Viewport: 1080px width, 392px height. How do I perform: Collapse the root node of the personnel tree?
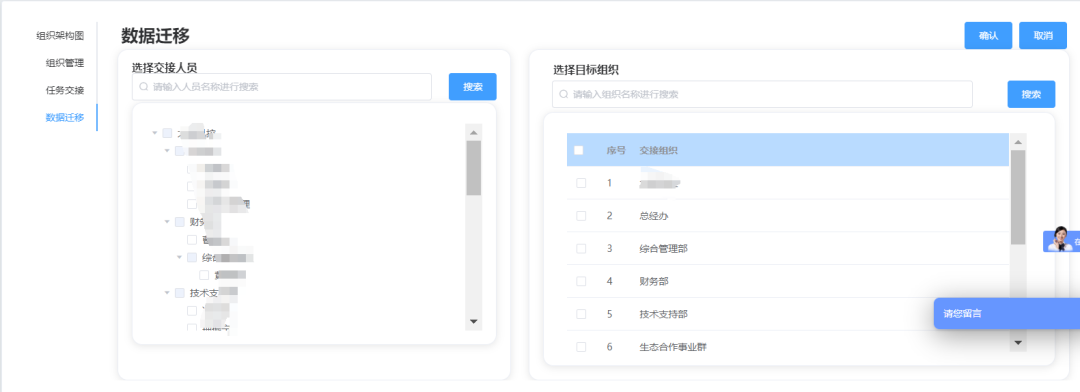tap(154, 134)
